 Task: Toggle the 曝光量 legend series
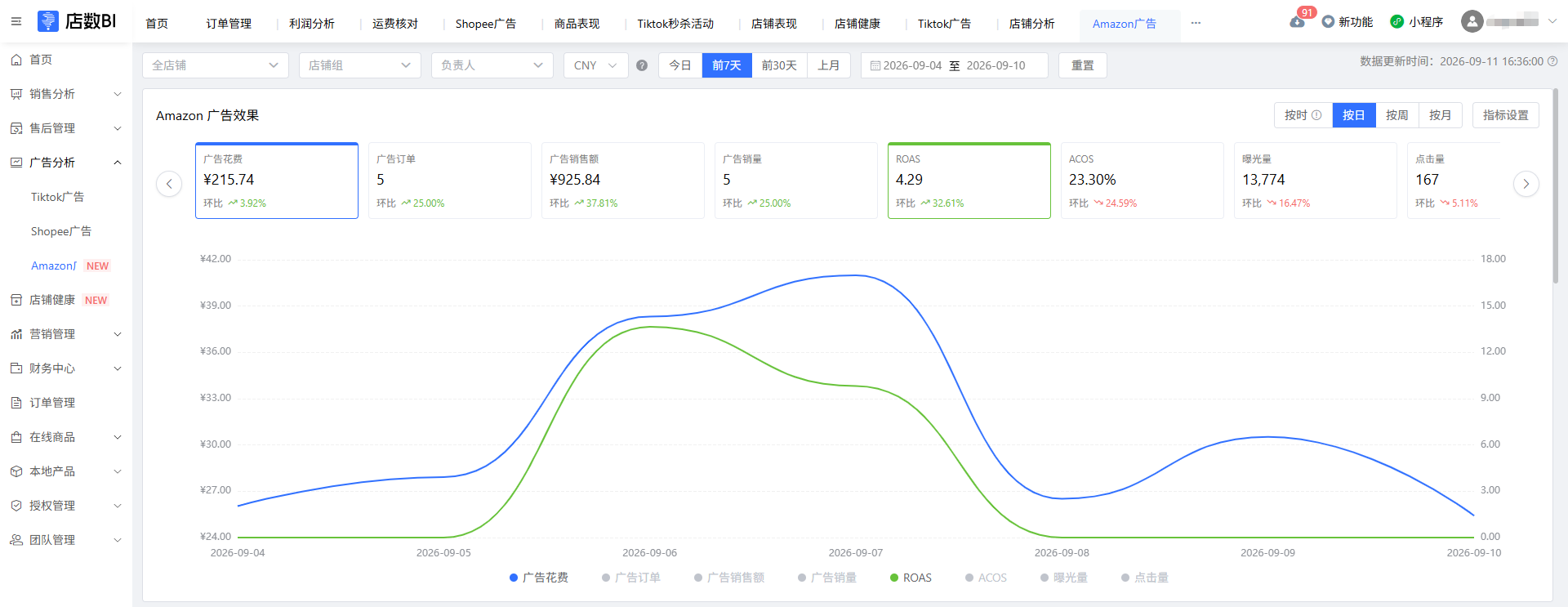click(x=1064, y=578)
